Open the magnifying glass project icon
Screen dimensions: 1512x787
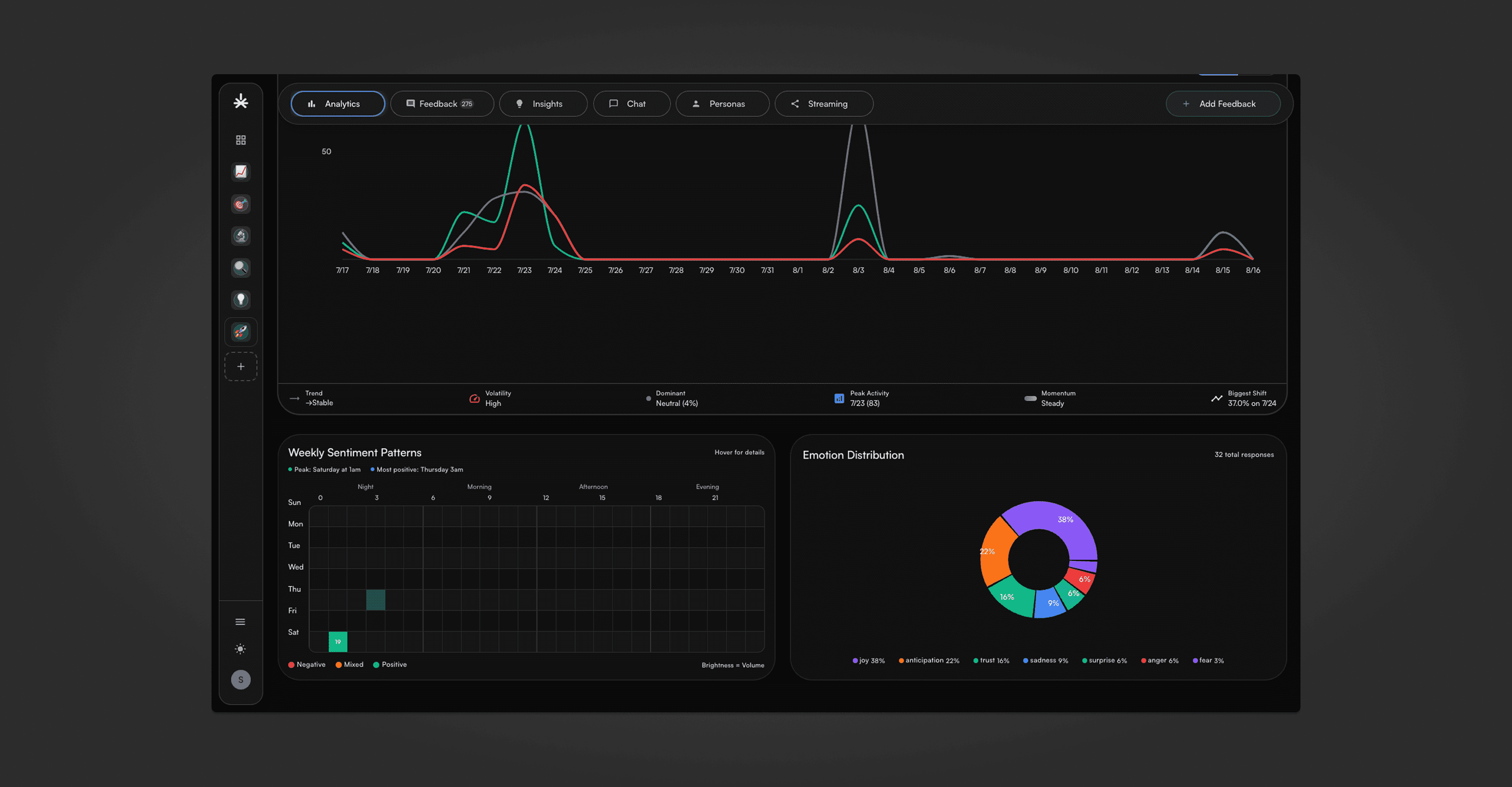click(x=241, y=268)
